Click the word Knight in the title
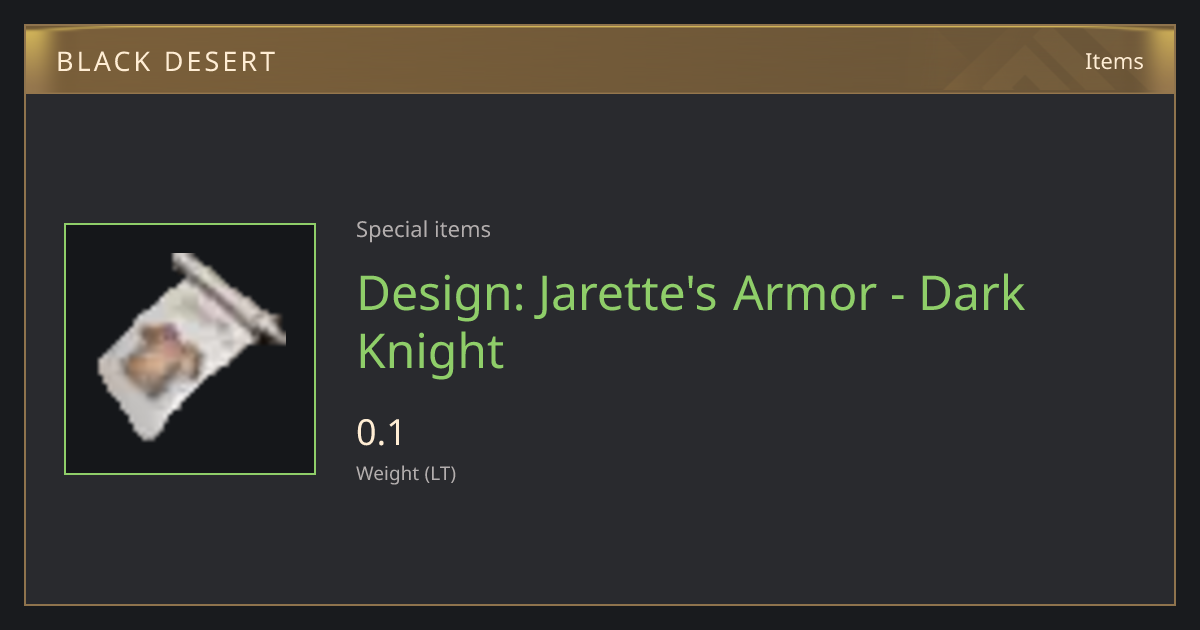Screen dimensions: 1200x630 point(431,352)
